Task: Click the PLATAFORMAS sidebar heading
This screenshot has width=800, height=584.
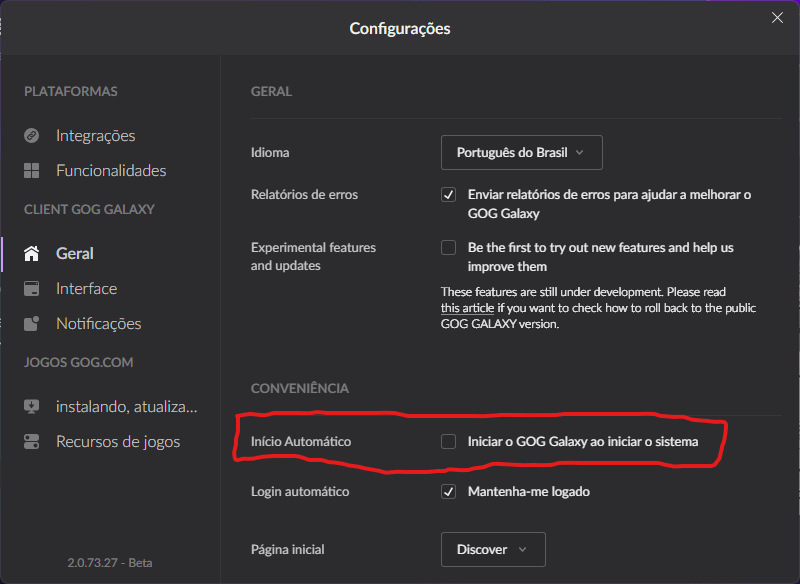Action: [x=71, y=91]
